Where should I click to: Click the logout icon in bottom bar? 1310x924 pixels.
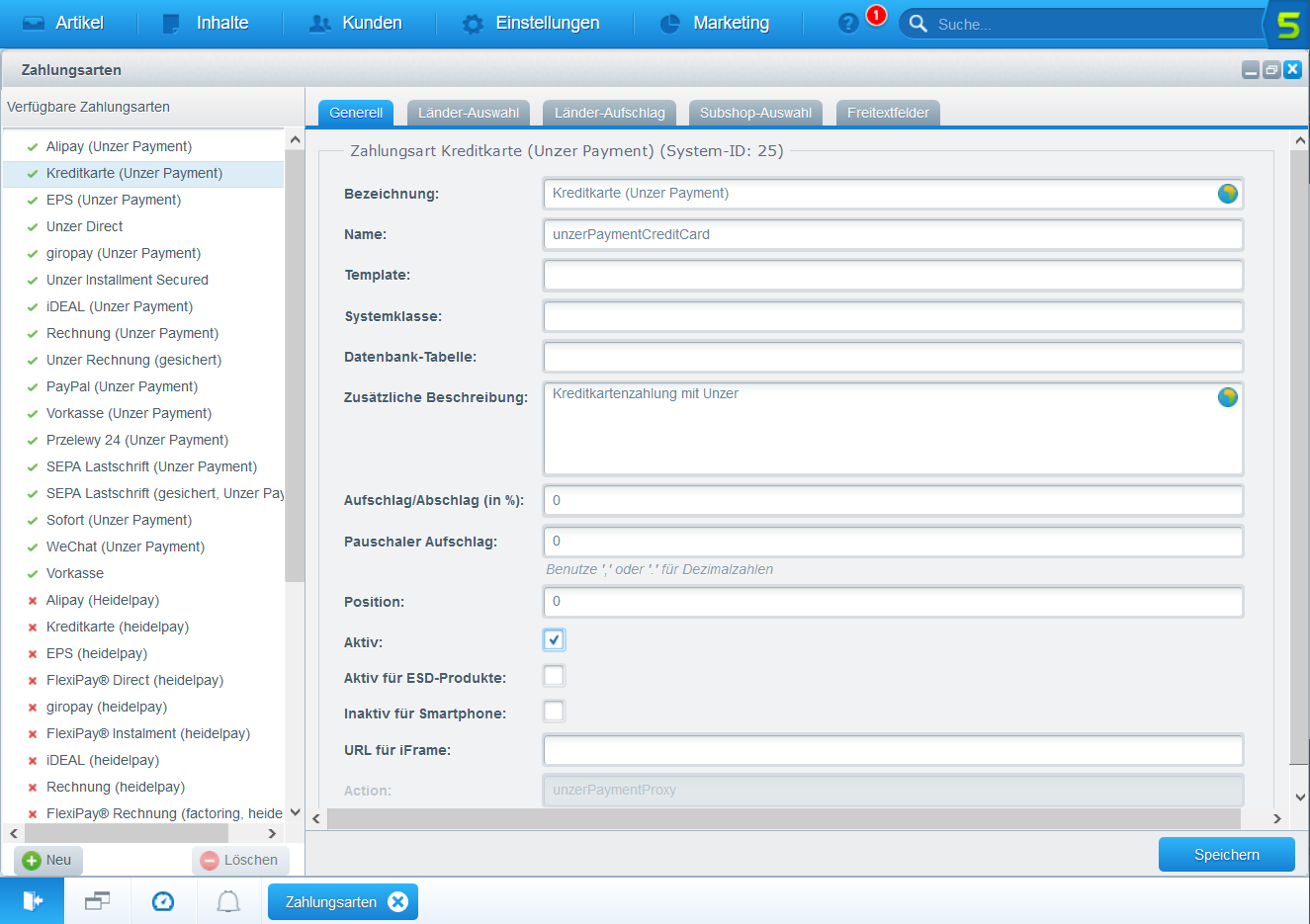pos(32,900)
